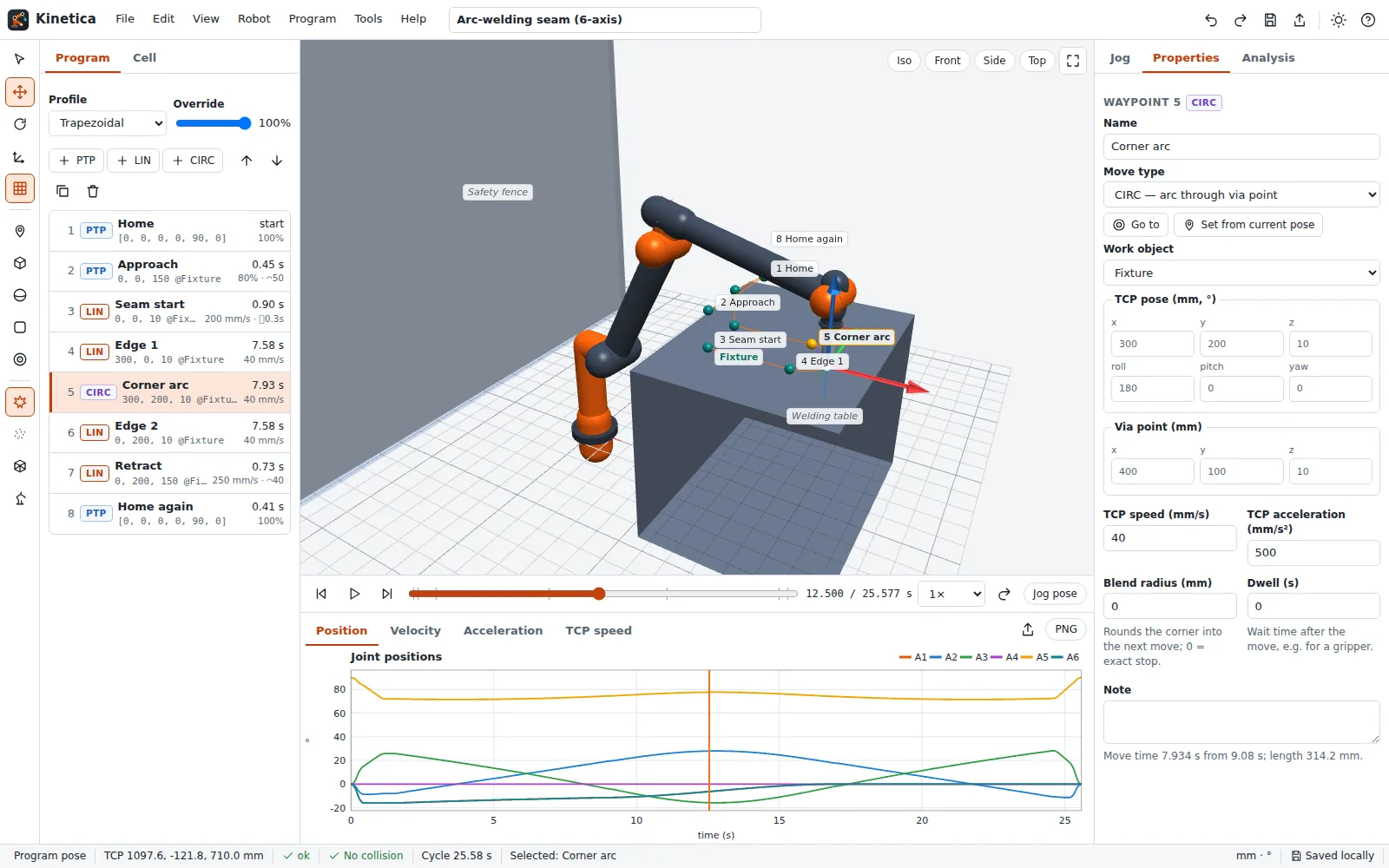Click the Override speed slider
Image resolution: width=1389 pixels, height=868 pixels.
pos(214,123)
